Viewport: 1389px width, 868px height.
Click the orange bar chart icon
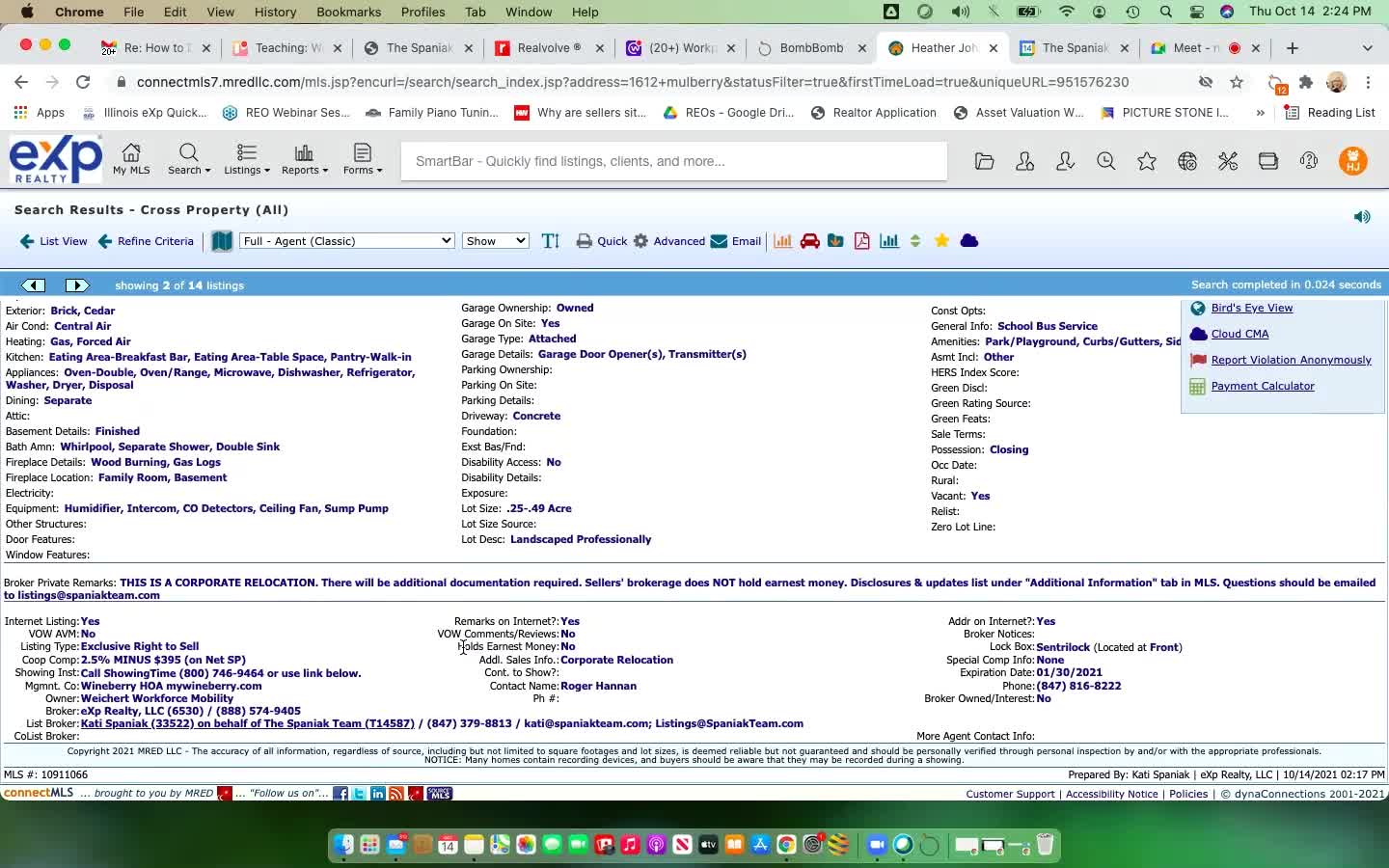click(783, 241)
